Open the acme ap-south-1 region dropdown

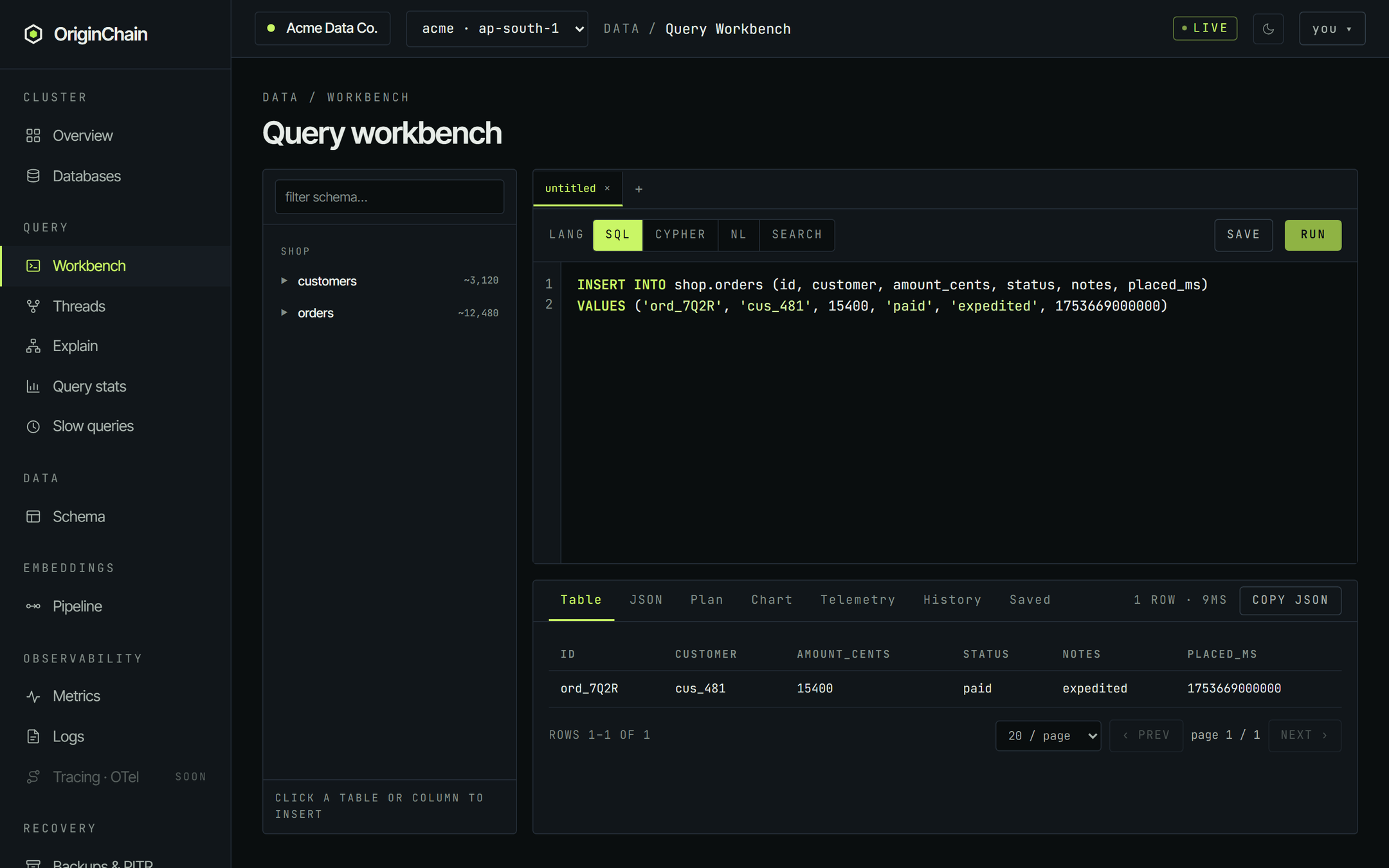tap(497, 29)
